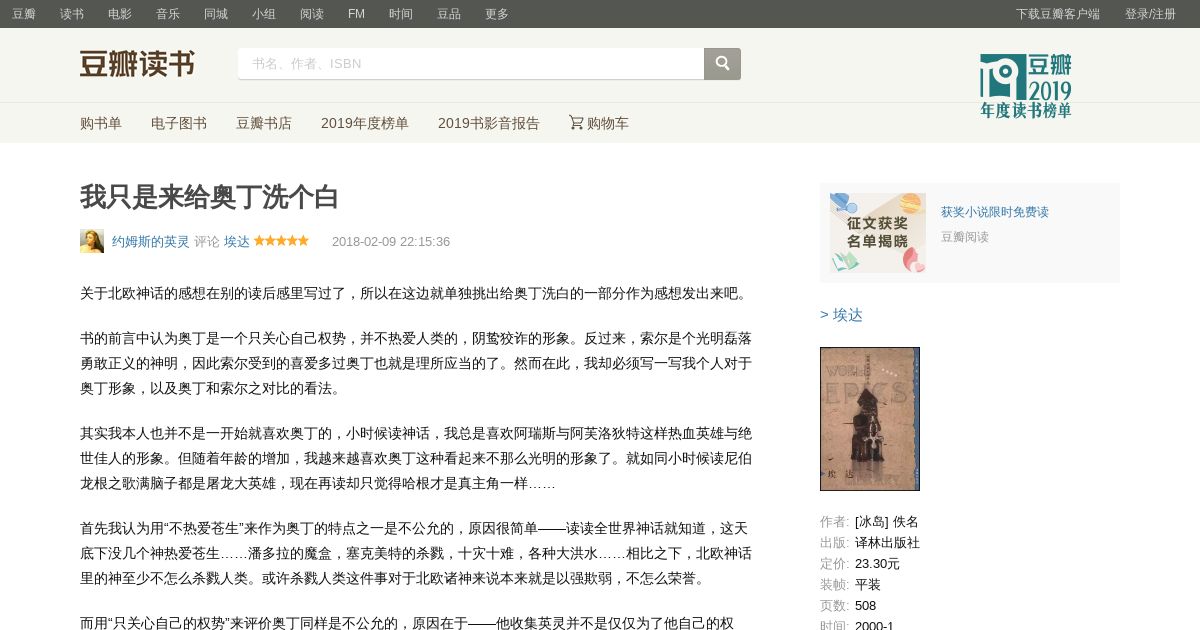The height and width of the screenshot is (630, 1200).
Task: Click the review timestamp 2018-02-09 22:15:36
Action: click(x=391, y=241)
